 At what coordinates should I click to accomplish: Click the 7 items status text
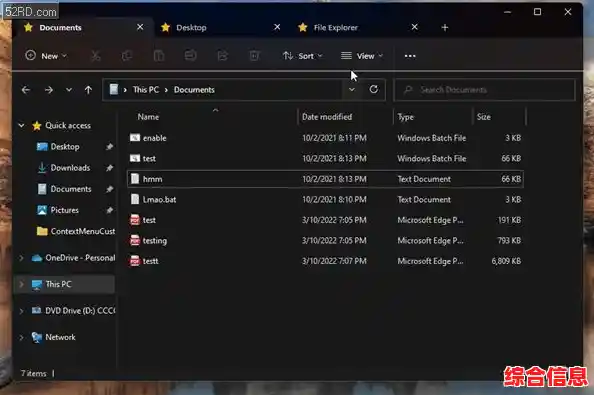point(33,373)
